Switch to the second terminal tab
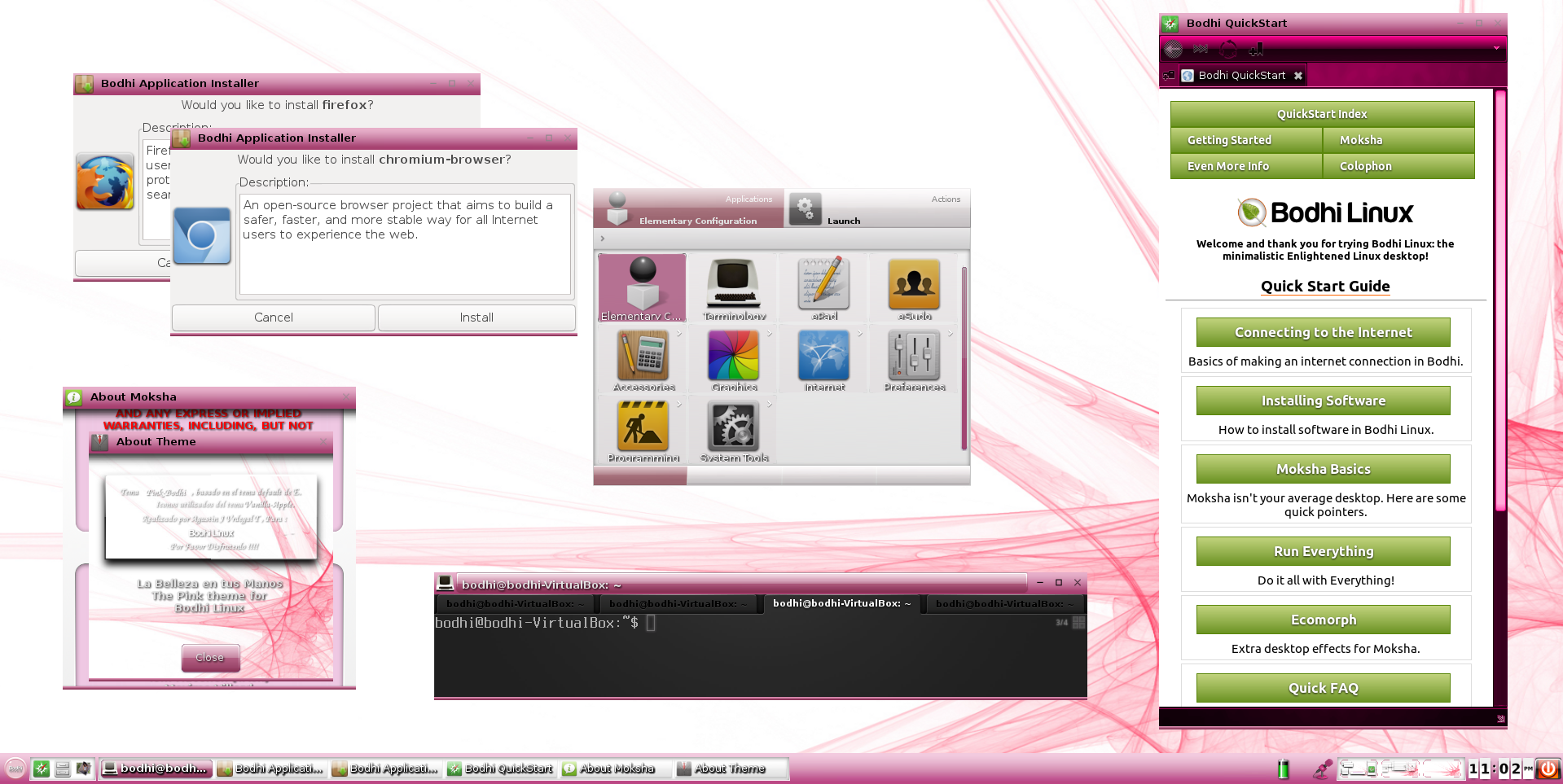1563x784 pixels. click(x=678, y=604)
